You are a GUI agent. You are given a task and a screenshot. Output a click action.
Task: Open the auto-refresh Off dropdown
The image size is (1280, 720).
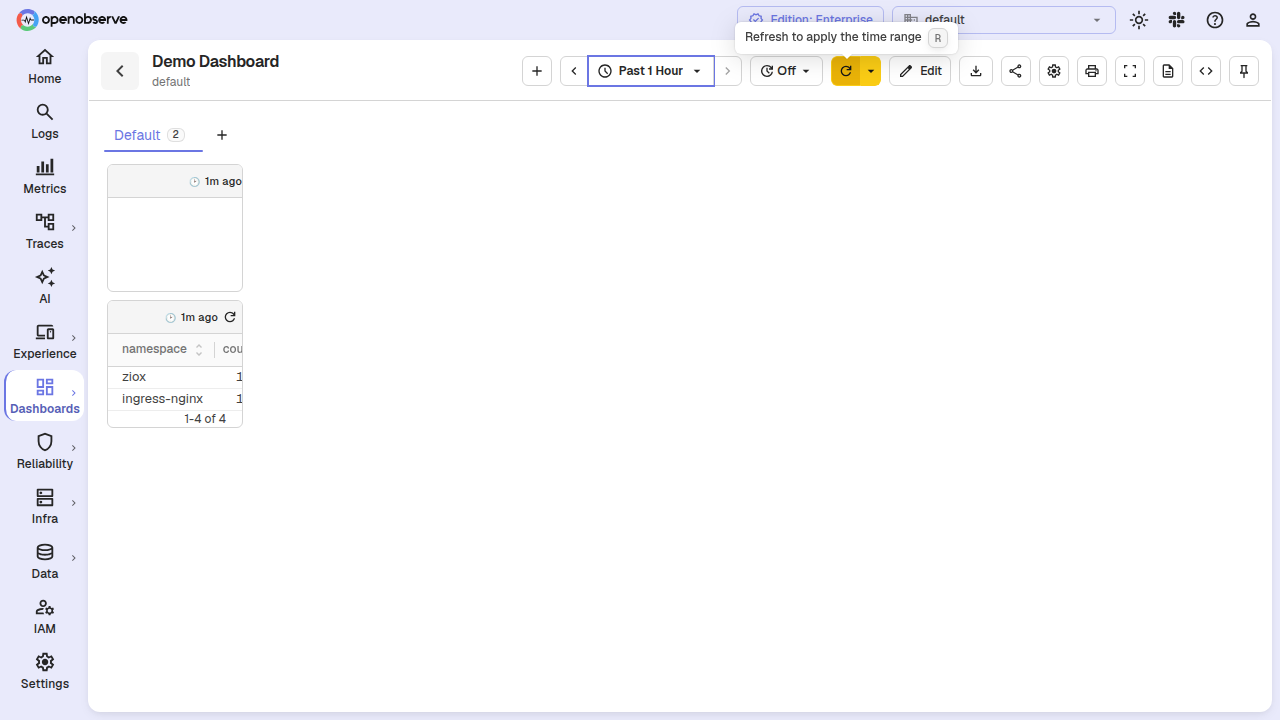click(786, 71)
